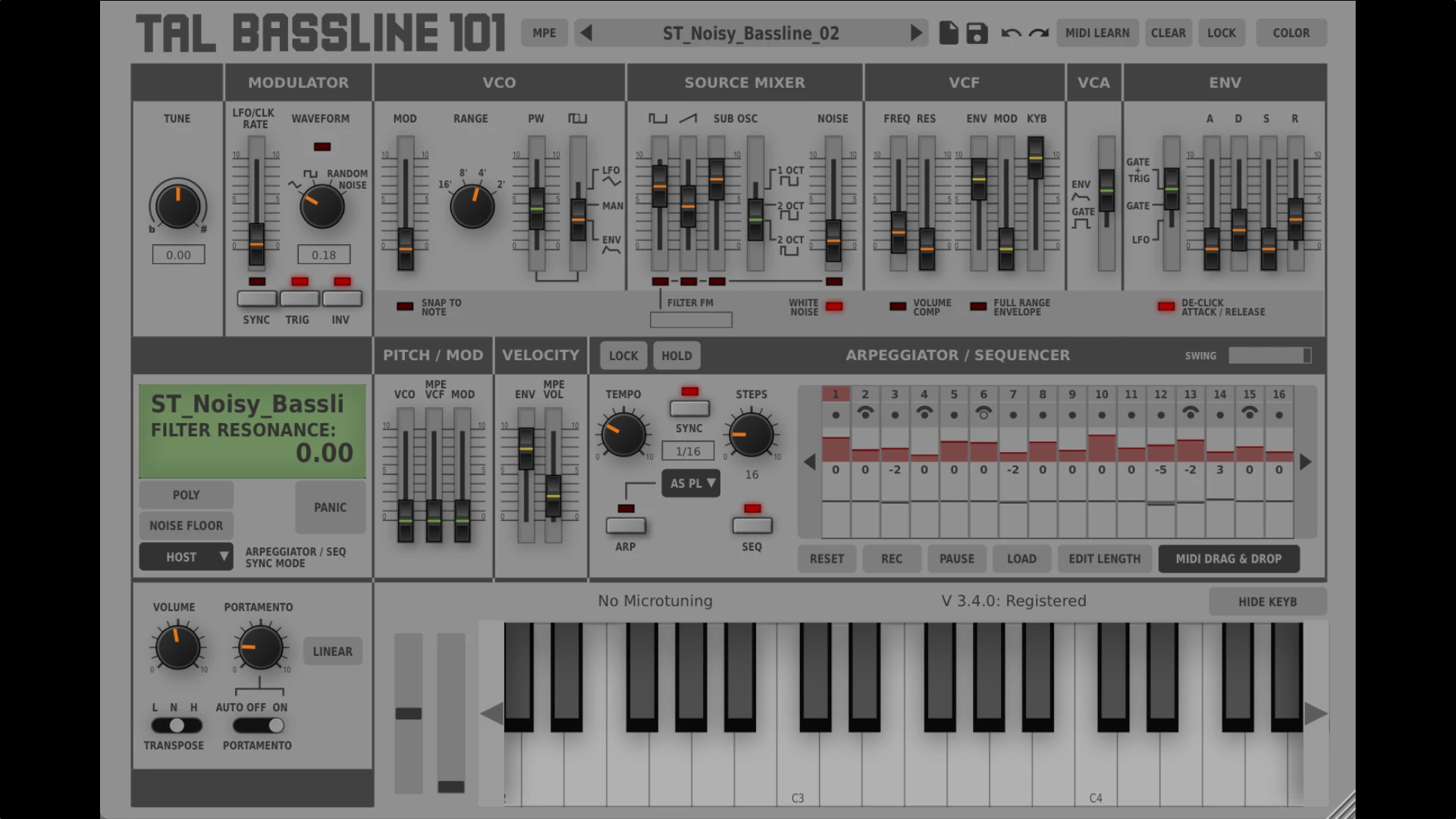The width and height of the screenshot is (1456, 819).
Task: Toggle step 15 tie icon in sequencer
Action: (x=1250, y=414)
